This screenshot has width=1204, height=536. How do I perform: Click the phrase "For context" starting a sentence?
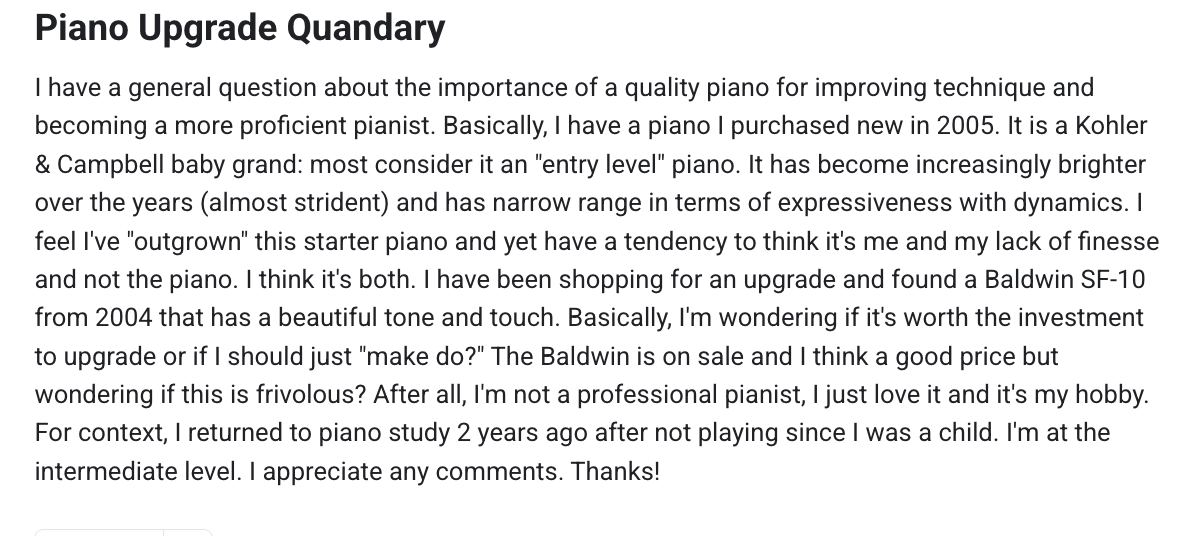[89, 433]
